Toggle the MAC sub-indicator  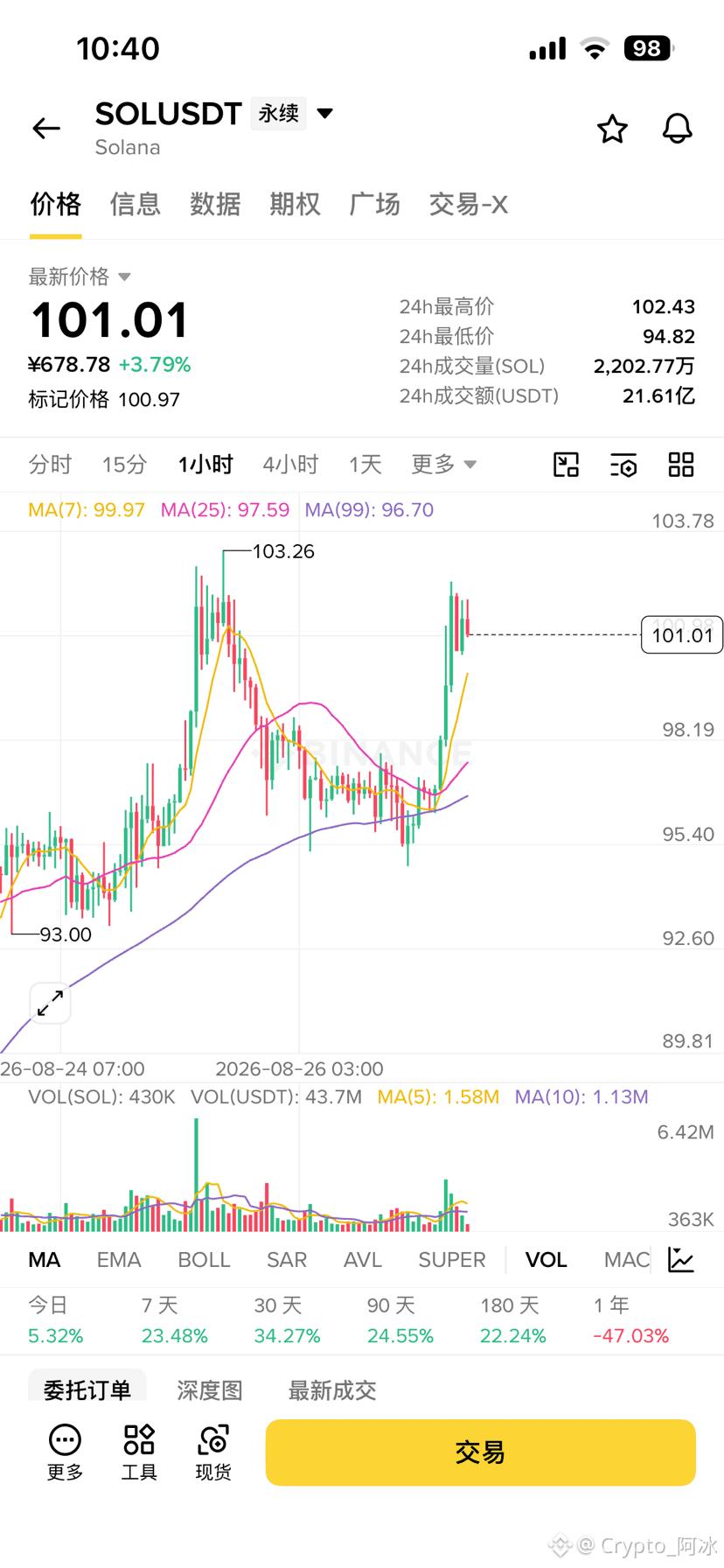(x=627, y=1260)
